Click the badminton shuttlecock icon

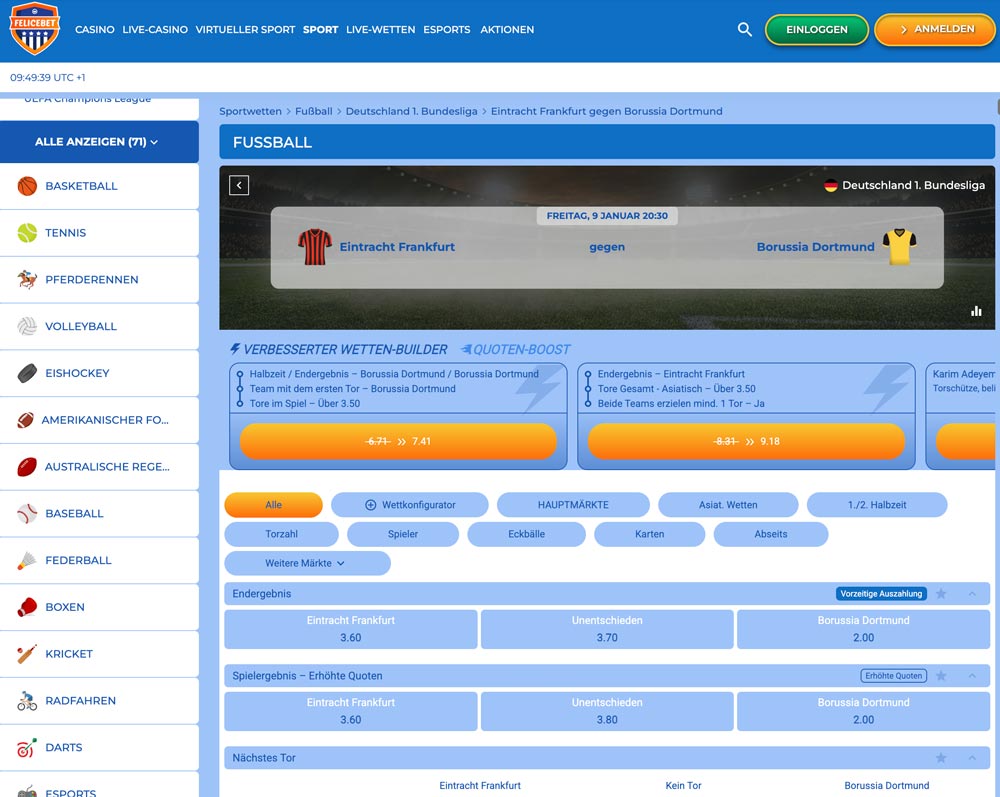coord(27,560)
